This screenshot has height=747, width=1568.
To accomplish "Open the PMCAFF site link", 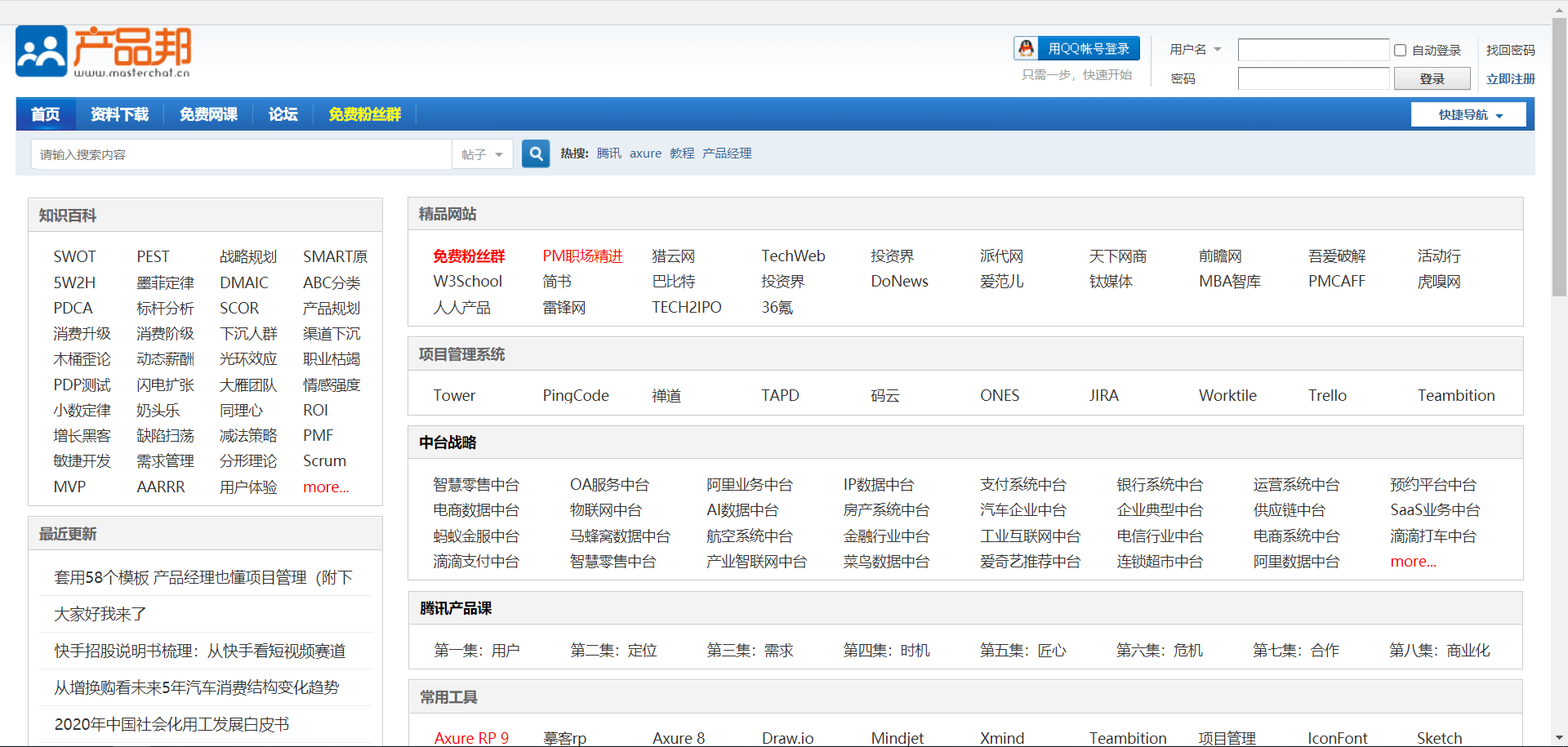I will tap(1336, 281).
